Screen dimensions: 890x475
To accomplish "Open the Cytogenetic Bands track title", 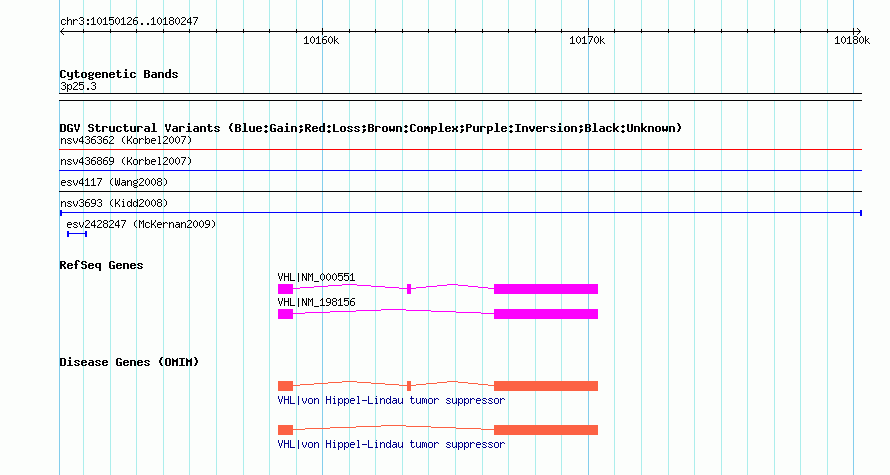I will click(119, 74).
